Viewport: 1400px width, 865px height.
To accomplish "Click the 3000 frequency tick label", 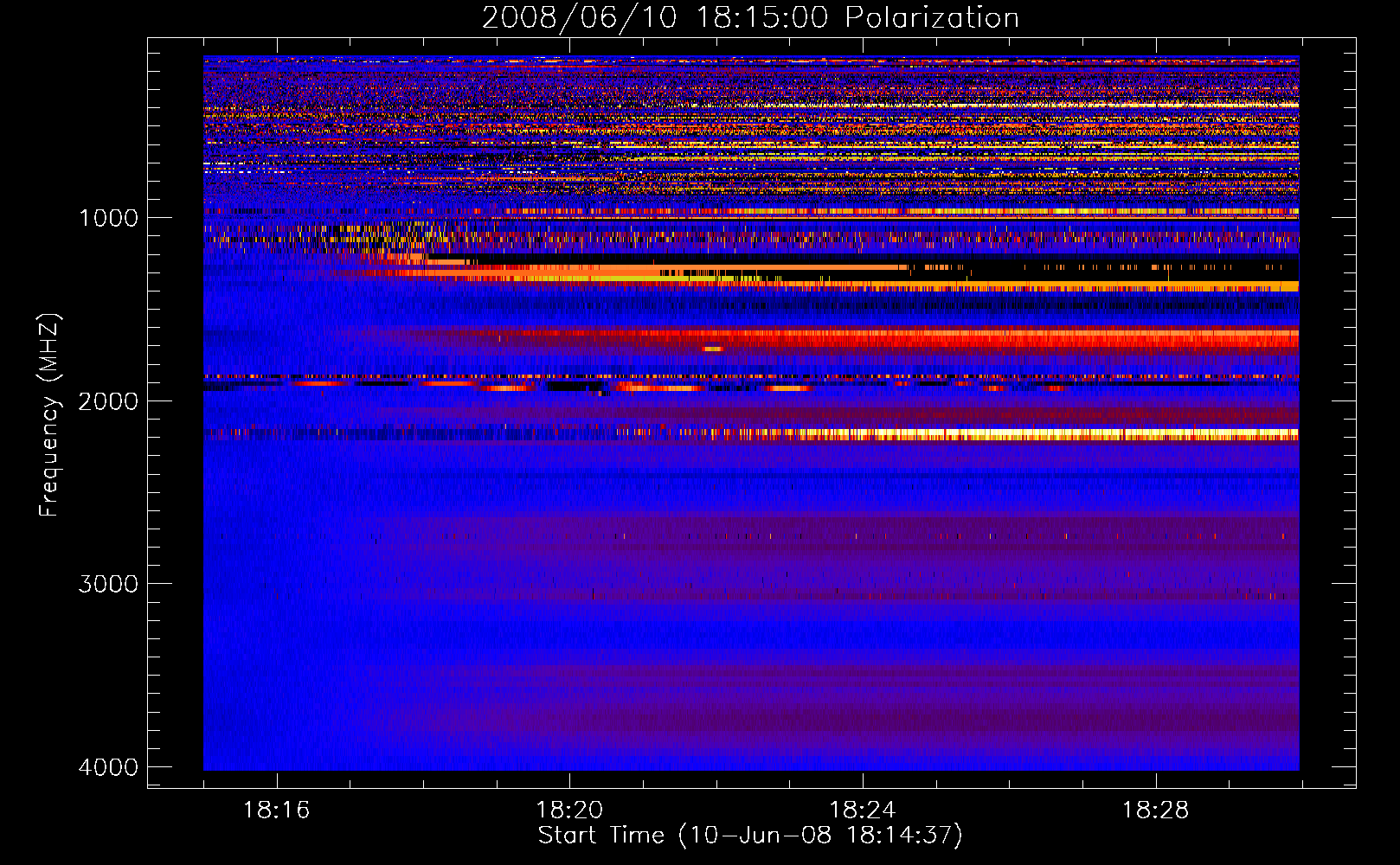I will pyautogui.click(x=108, y=584).
